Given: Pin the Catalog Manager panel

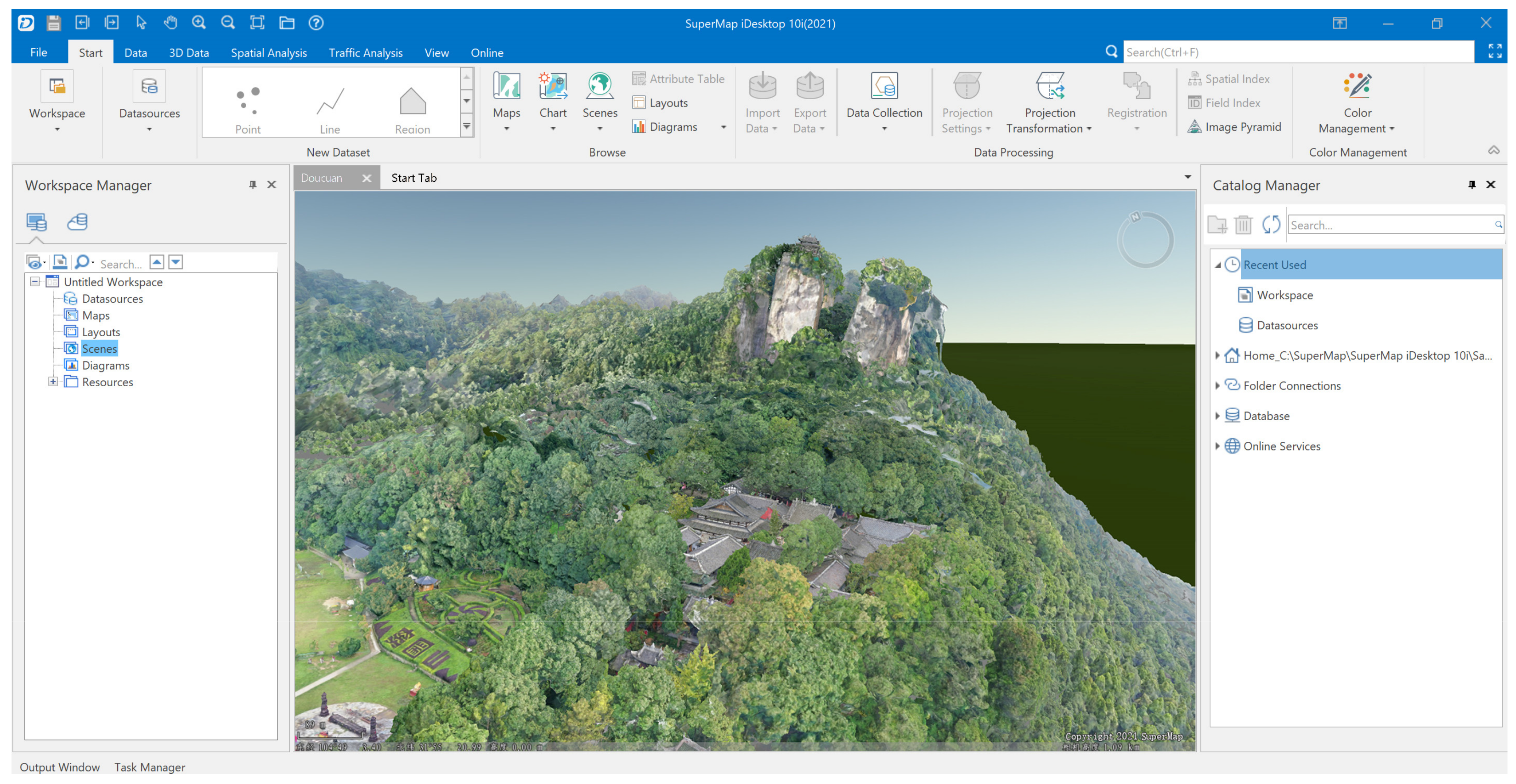Looking at the screenshot, I should 1471,185.
